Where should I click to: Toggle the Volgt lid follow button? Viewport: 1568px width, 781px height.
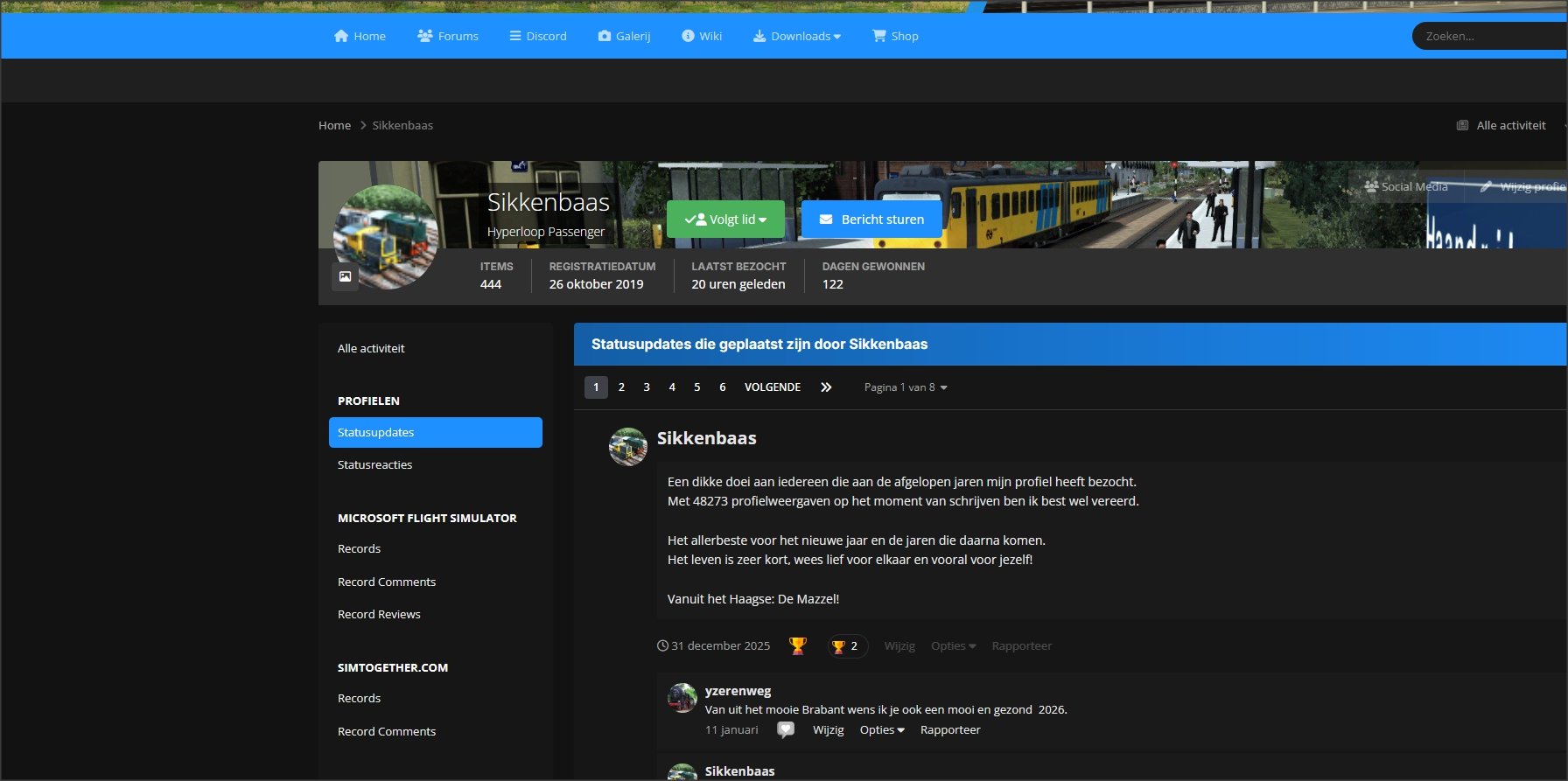[x=725, y=220]
